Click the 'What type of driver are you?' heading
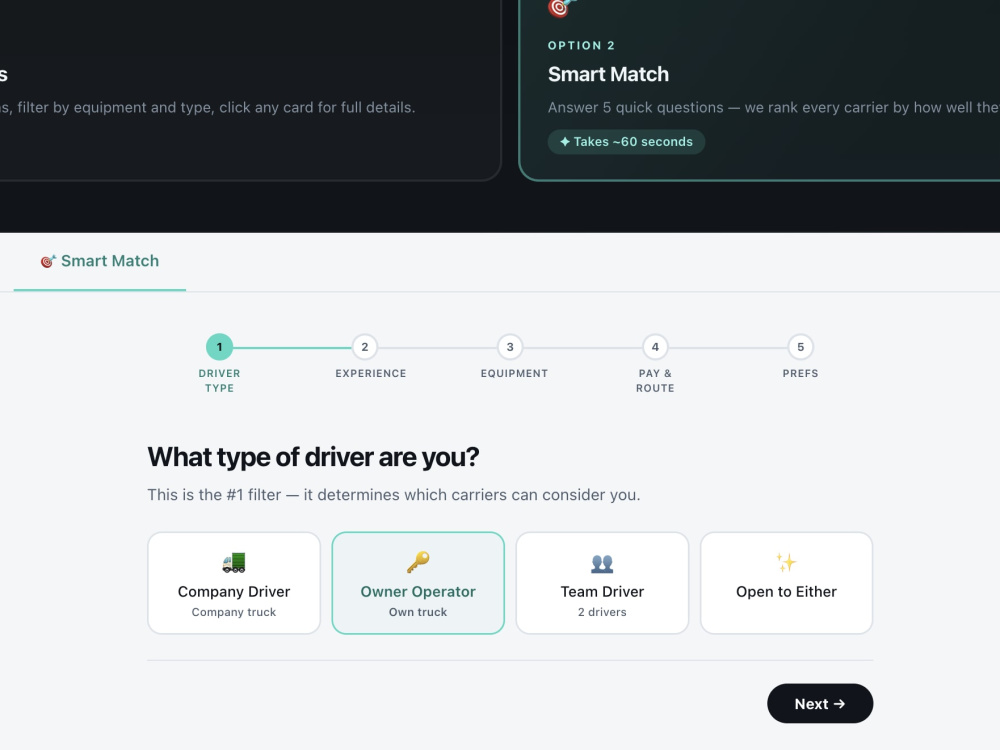This screenshot has width=1000, height=750. click(313, 457)
